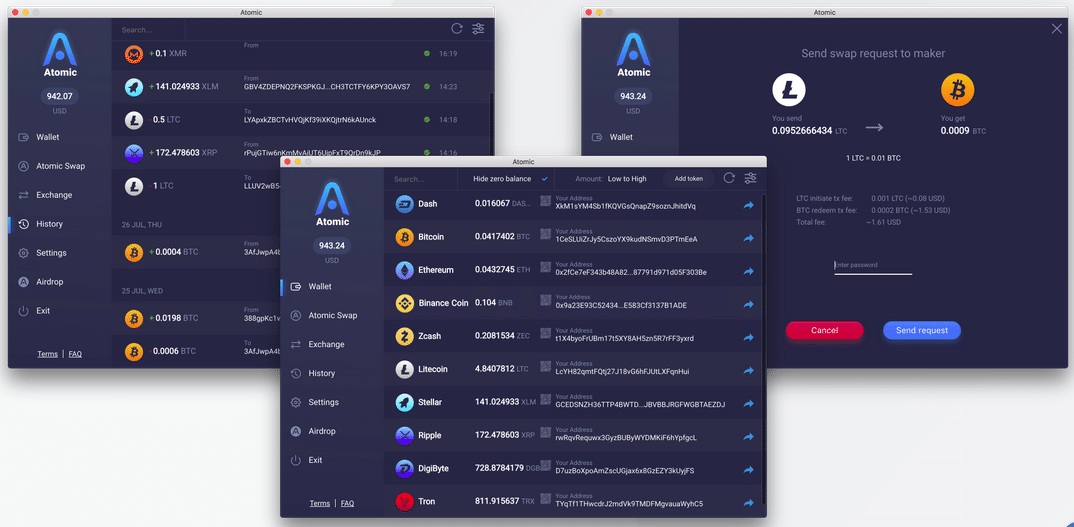The height and width of the screenshot is (527, 1074).
Task: Toggle Hide zero balance checkbox
Action: 545,179
